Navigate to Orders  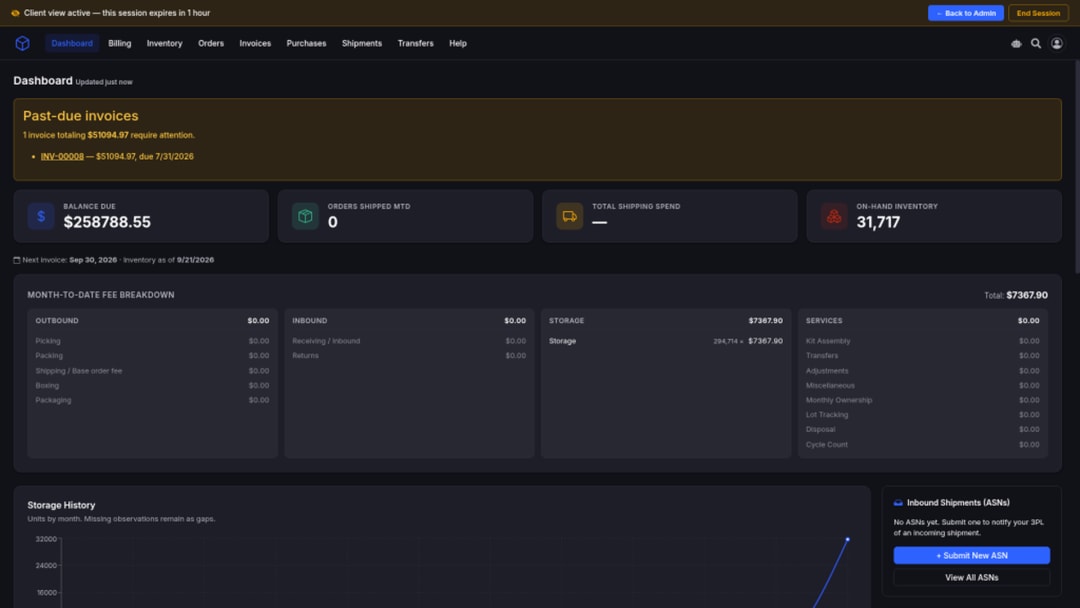tap(211, 43)
